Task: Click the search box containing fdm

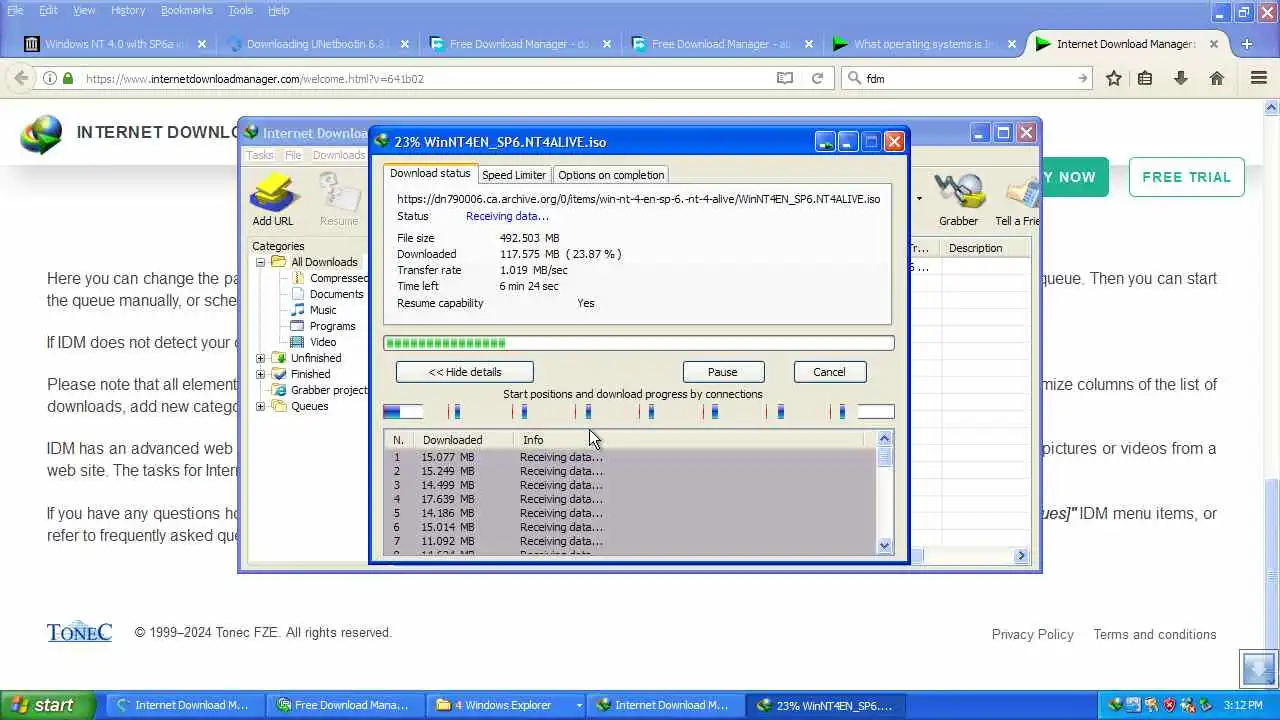Action: tap(967, 78)
